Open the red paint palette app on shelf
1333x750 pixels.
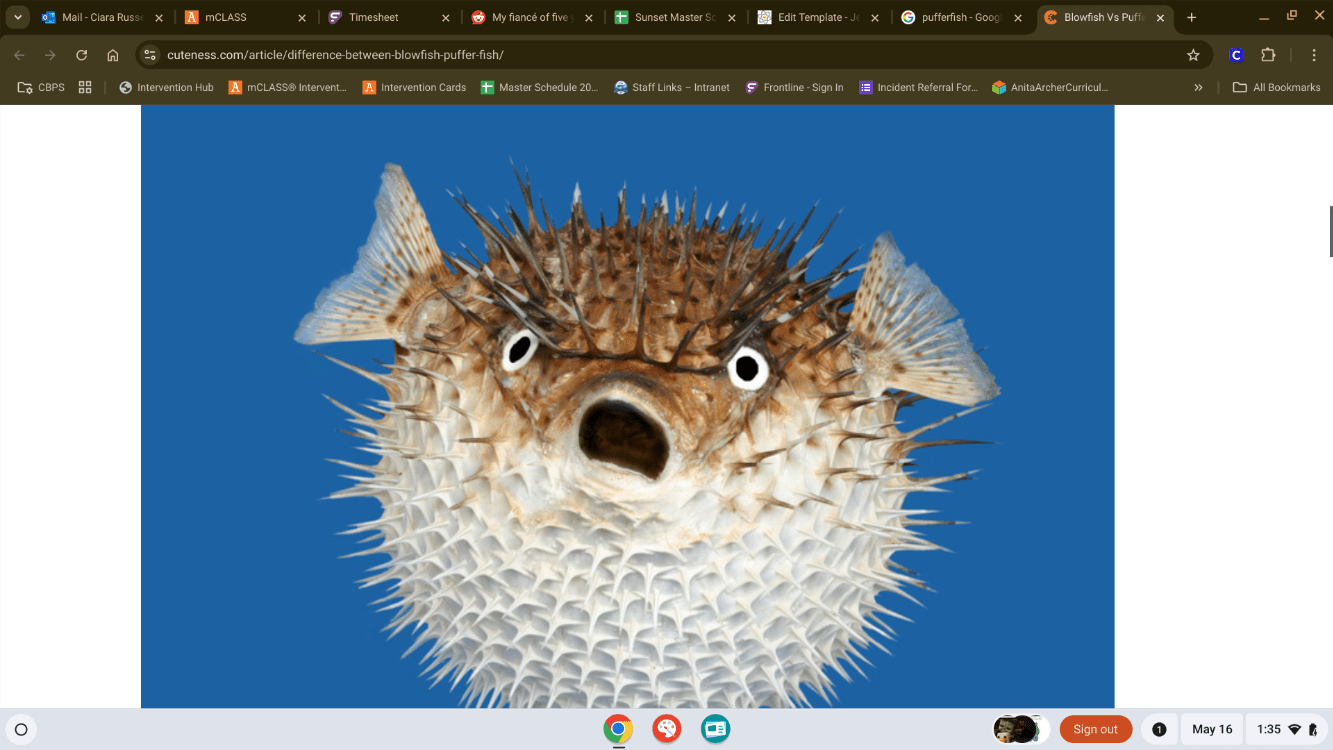(667, 729)
